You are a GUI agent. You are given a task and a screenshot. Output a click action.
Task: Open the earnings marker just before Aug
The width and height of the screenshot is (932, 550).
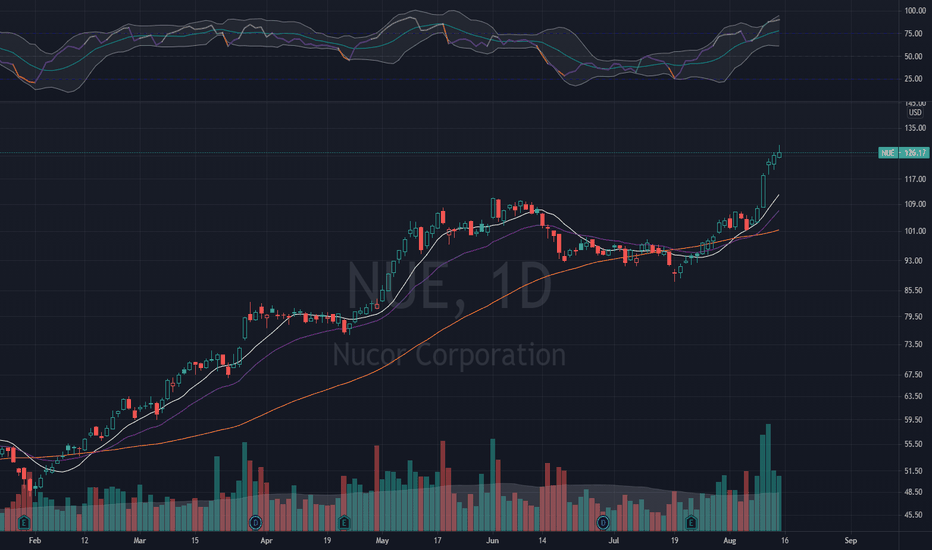[691, 523]
